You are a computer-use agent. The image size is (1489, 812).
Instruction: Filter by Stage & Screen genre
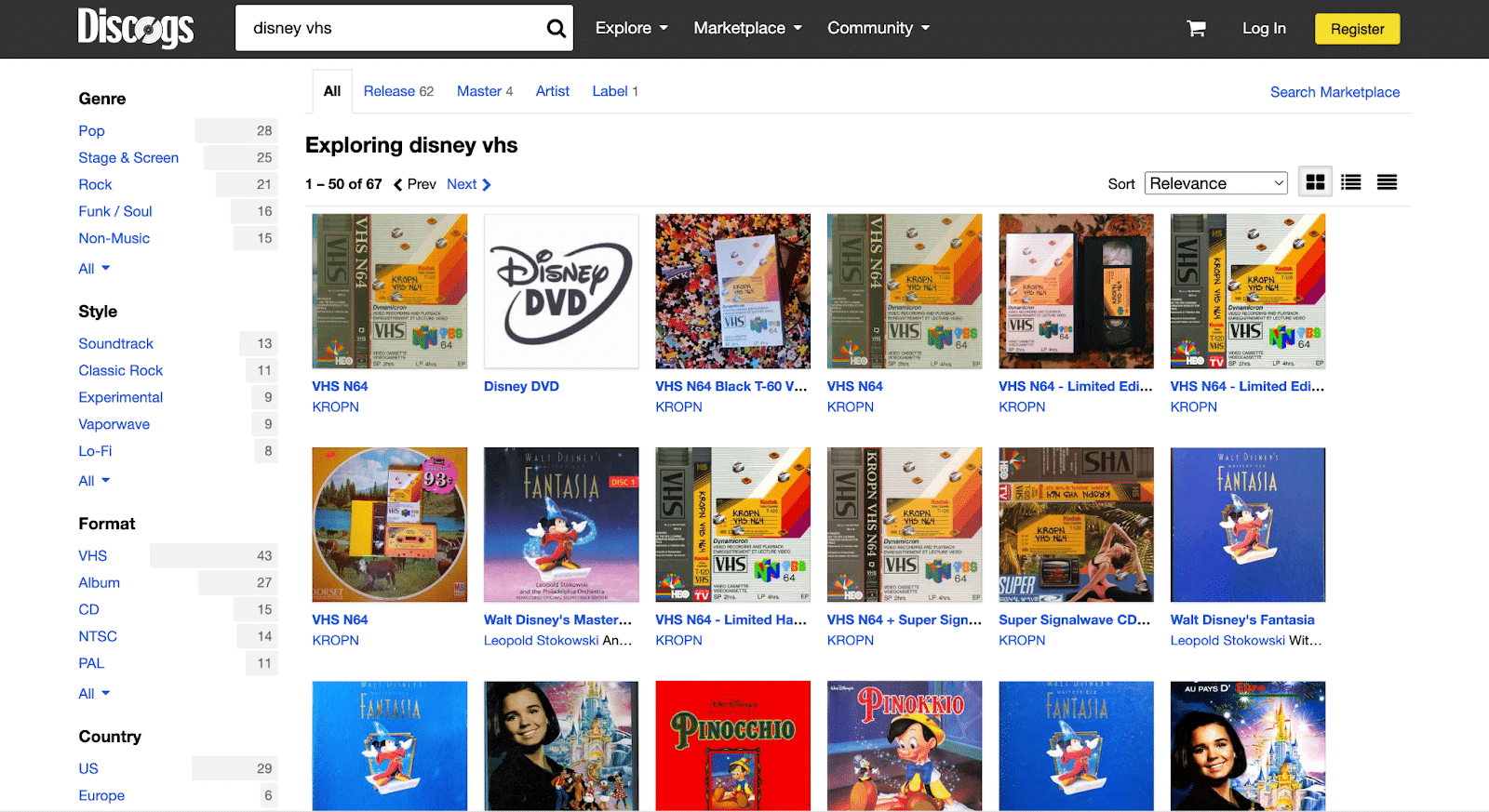[x=128, y=158]
